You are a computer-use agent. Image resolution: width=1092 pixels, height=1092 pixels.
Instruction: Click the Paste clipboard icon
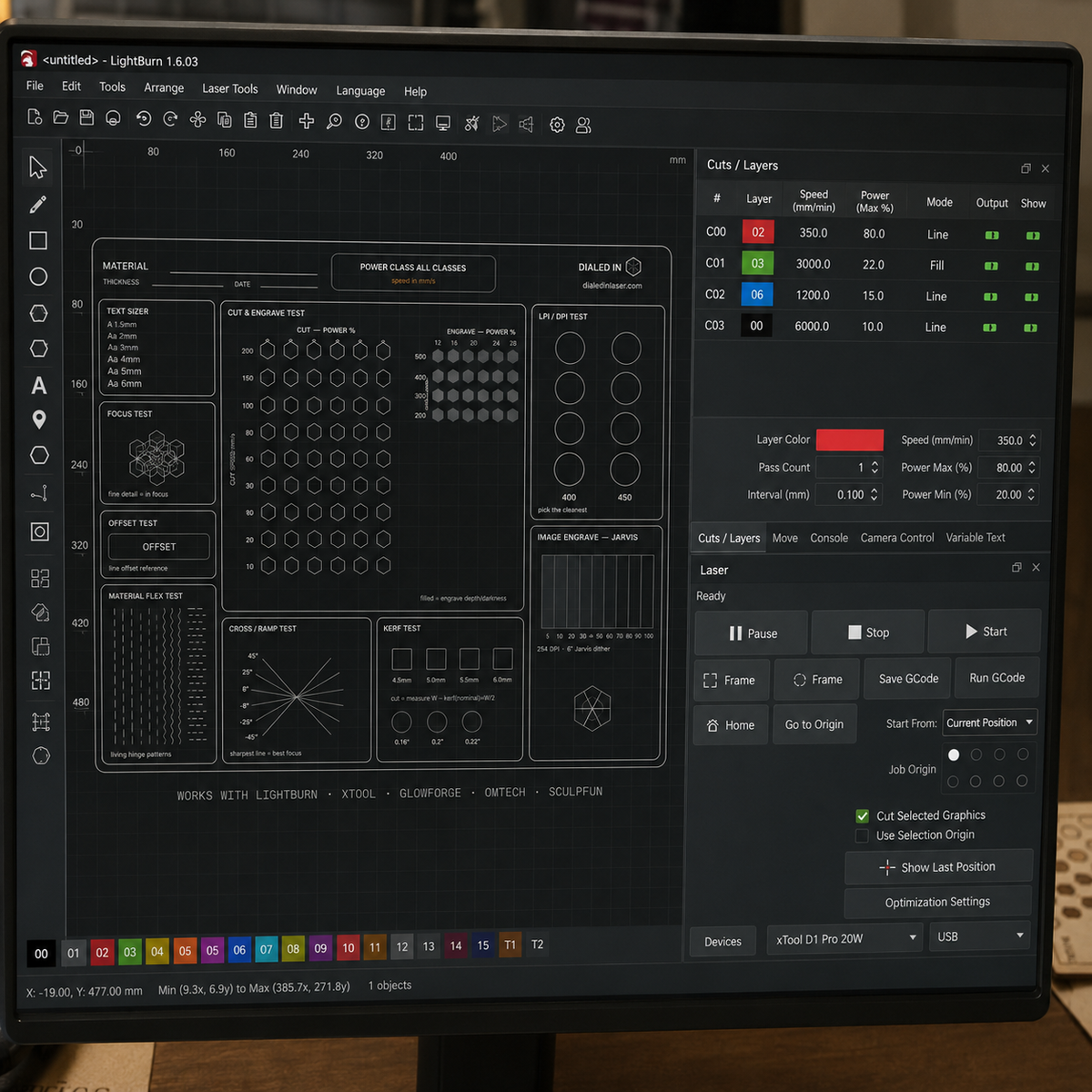coord(250,120)
